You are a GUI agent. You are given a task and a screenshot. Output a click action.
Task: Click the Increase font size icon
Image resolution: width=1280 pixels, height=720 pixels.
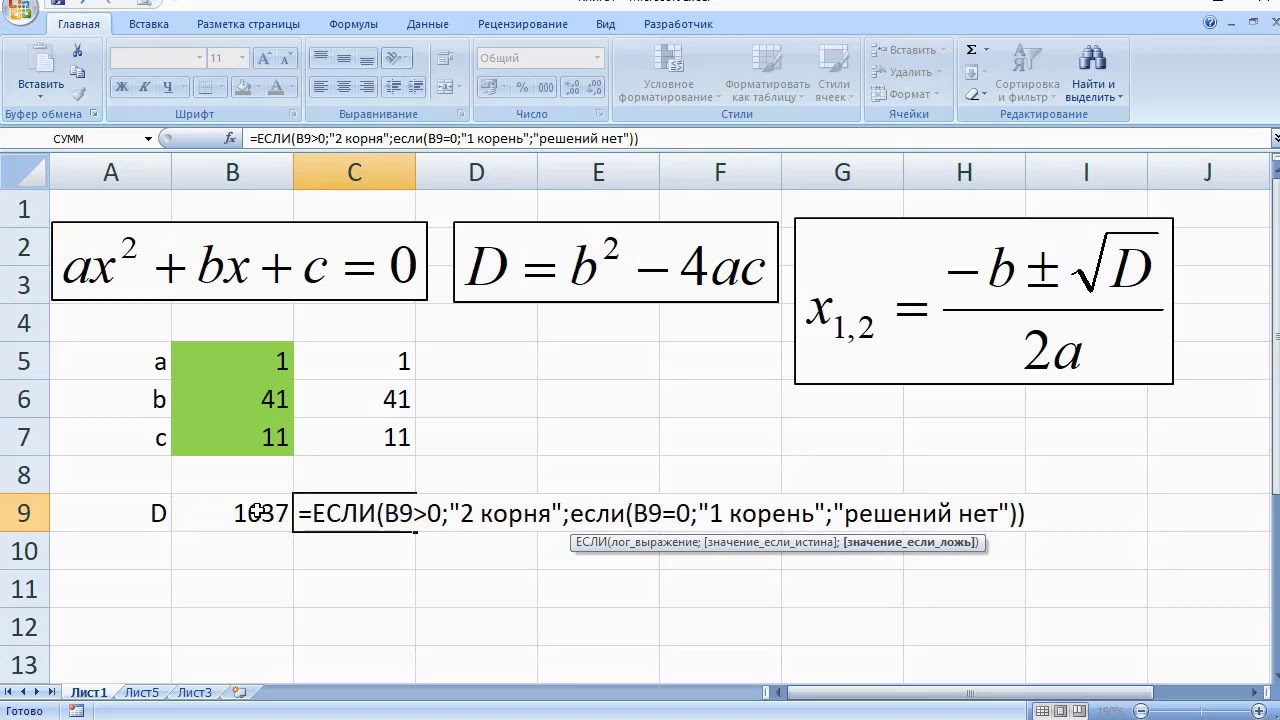tap(265, 58)
